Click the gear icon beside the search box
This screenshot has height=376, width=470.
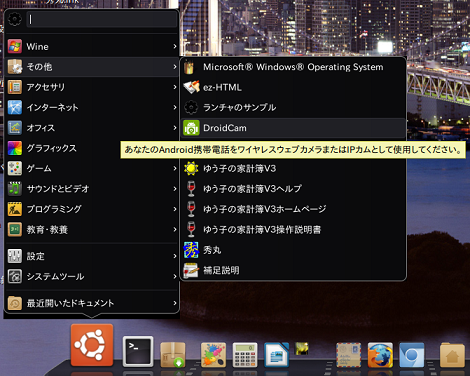15,19
